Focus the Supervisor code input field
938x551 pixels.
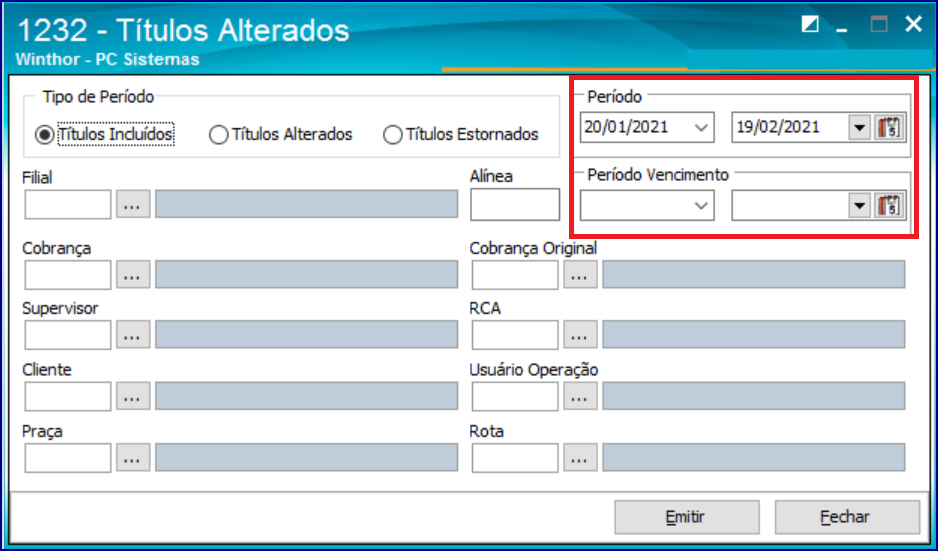click(x=68, y=335)
